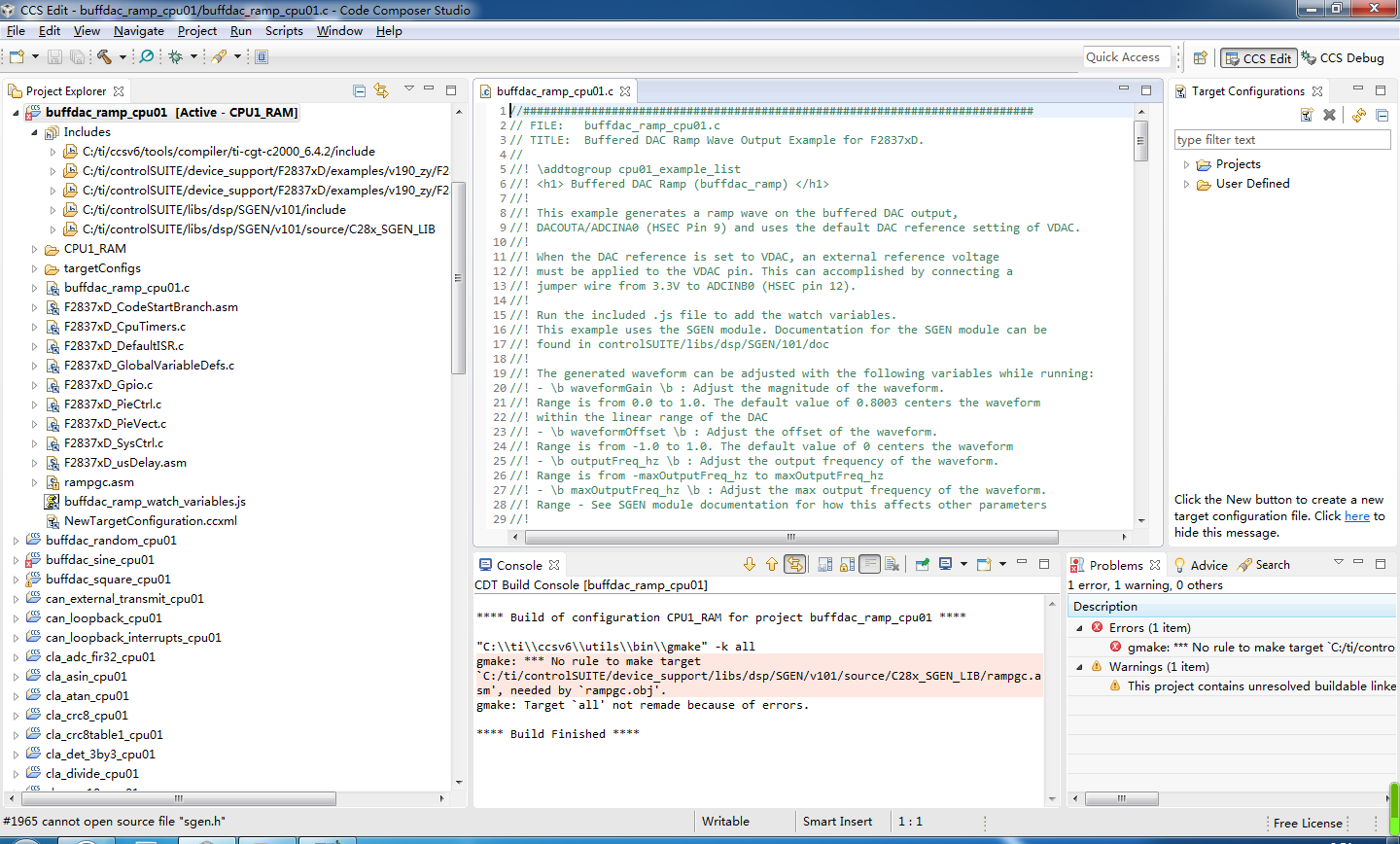Expand the targetConfigs folder
The width and height of the screenshot is (1400, 844).
[34, 268]
